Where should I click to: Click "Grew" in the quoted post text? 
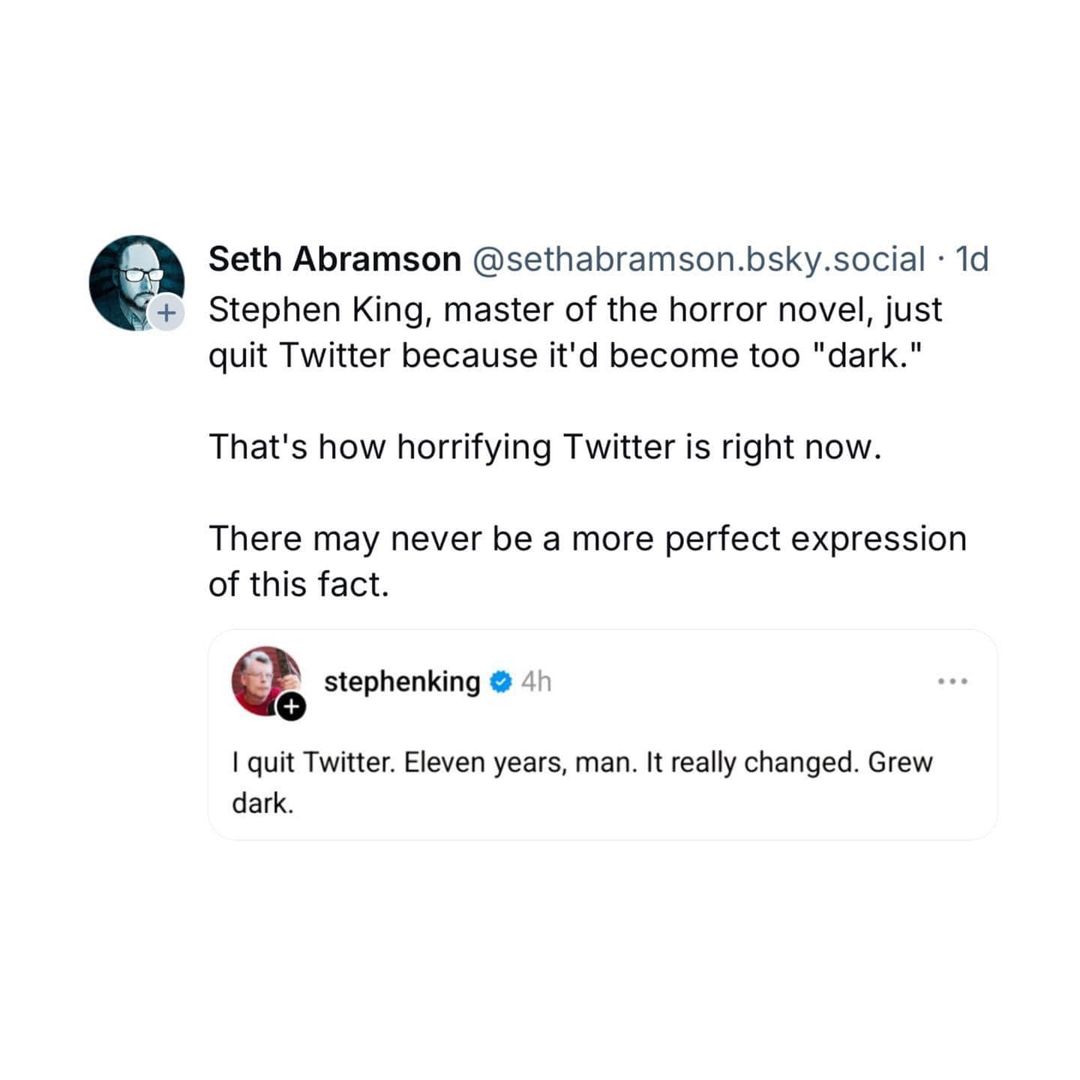coord(900,763)
